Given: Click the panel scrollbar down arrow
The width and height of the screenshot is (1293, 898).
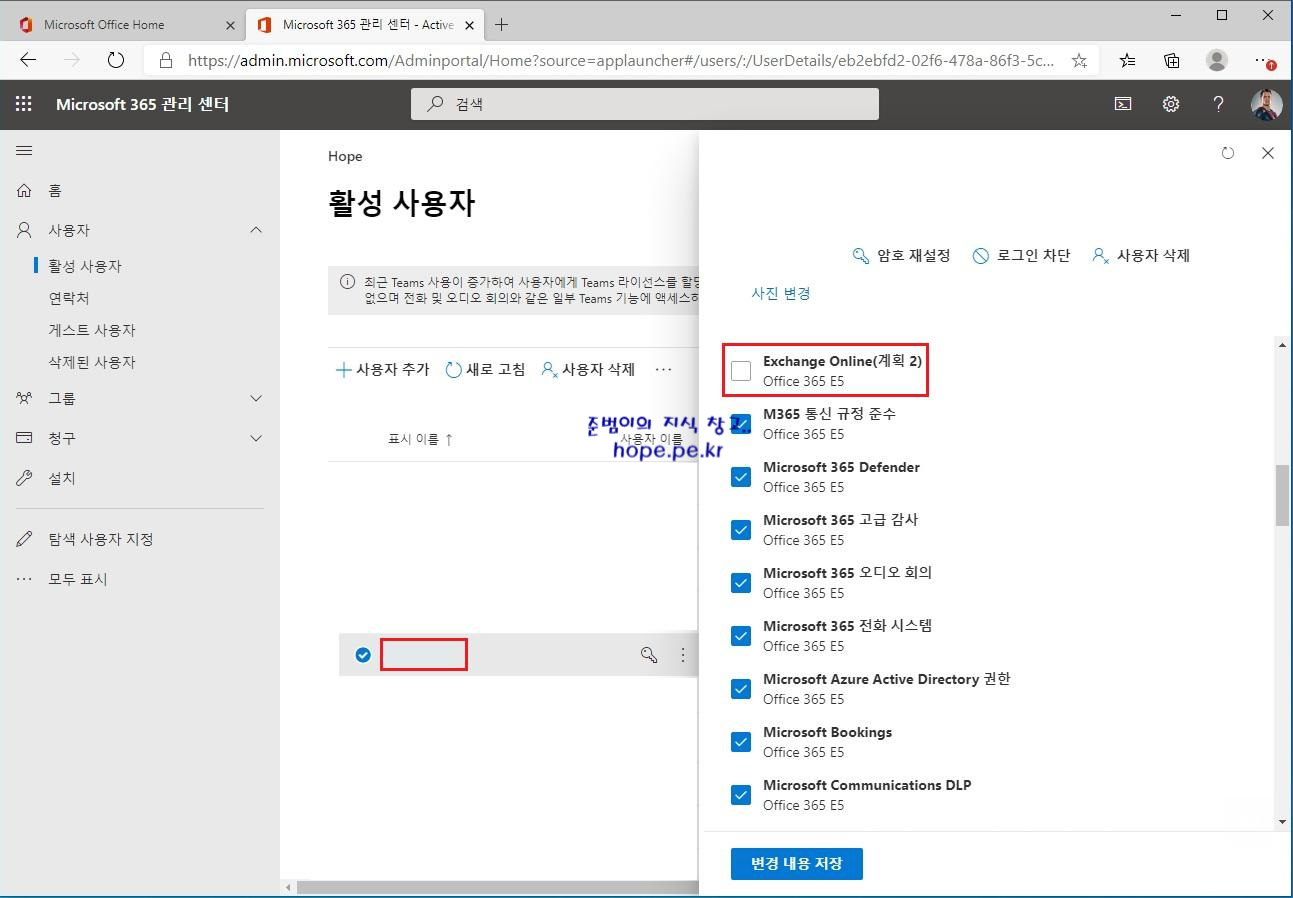Looking at the screenshot, I should pos(1282,822).
